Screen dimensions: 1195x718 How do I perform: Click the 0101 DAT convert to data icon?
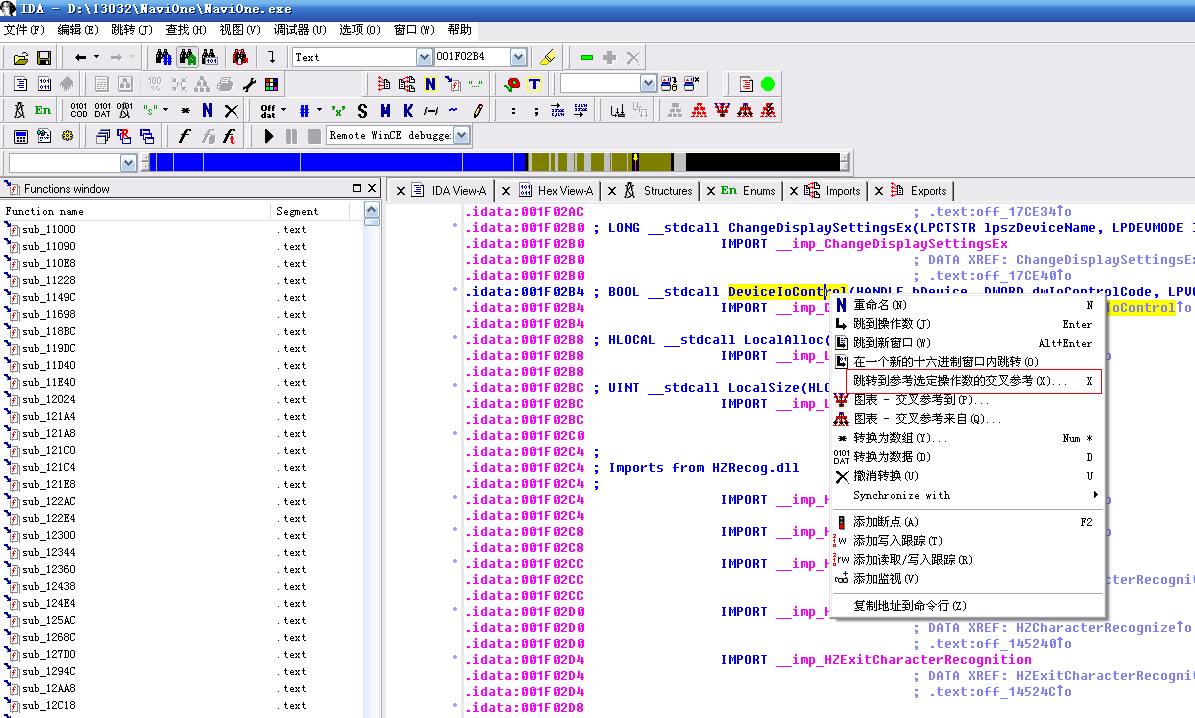tap(103, 111)
